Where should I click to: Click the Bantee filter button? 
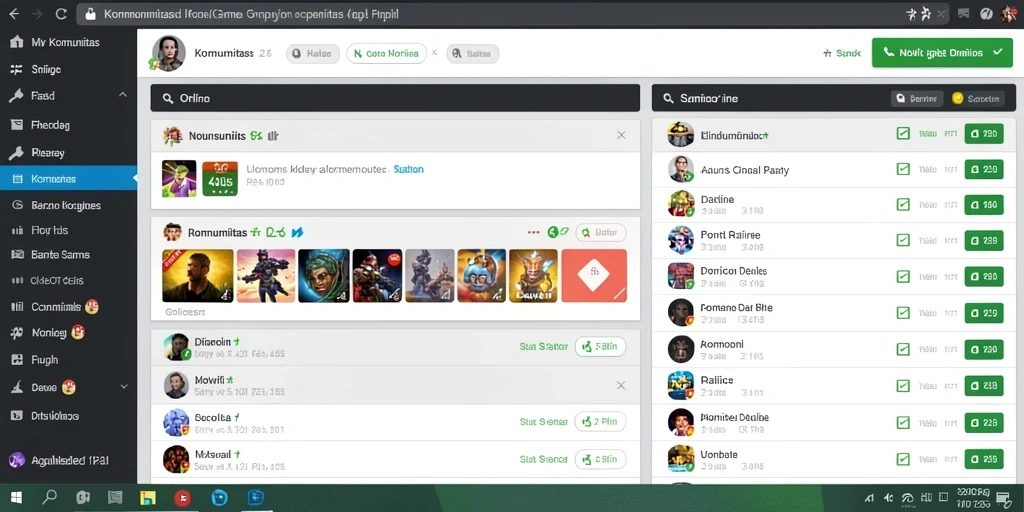(917, 99)
